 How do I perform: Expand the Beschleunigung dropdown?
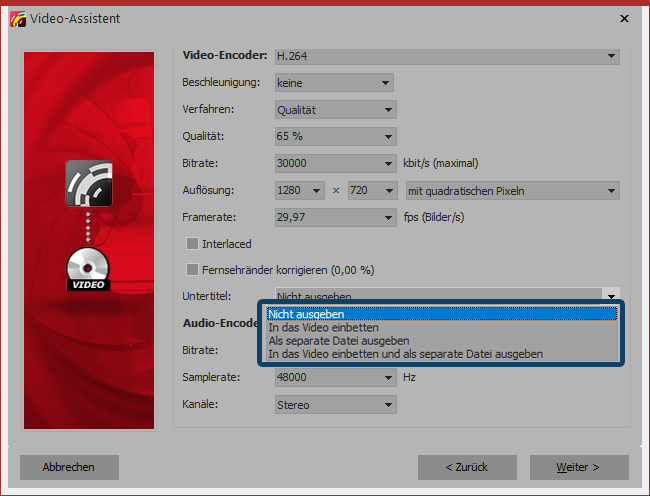pyautogui.click(x=334, y=82)
